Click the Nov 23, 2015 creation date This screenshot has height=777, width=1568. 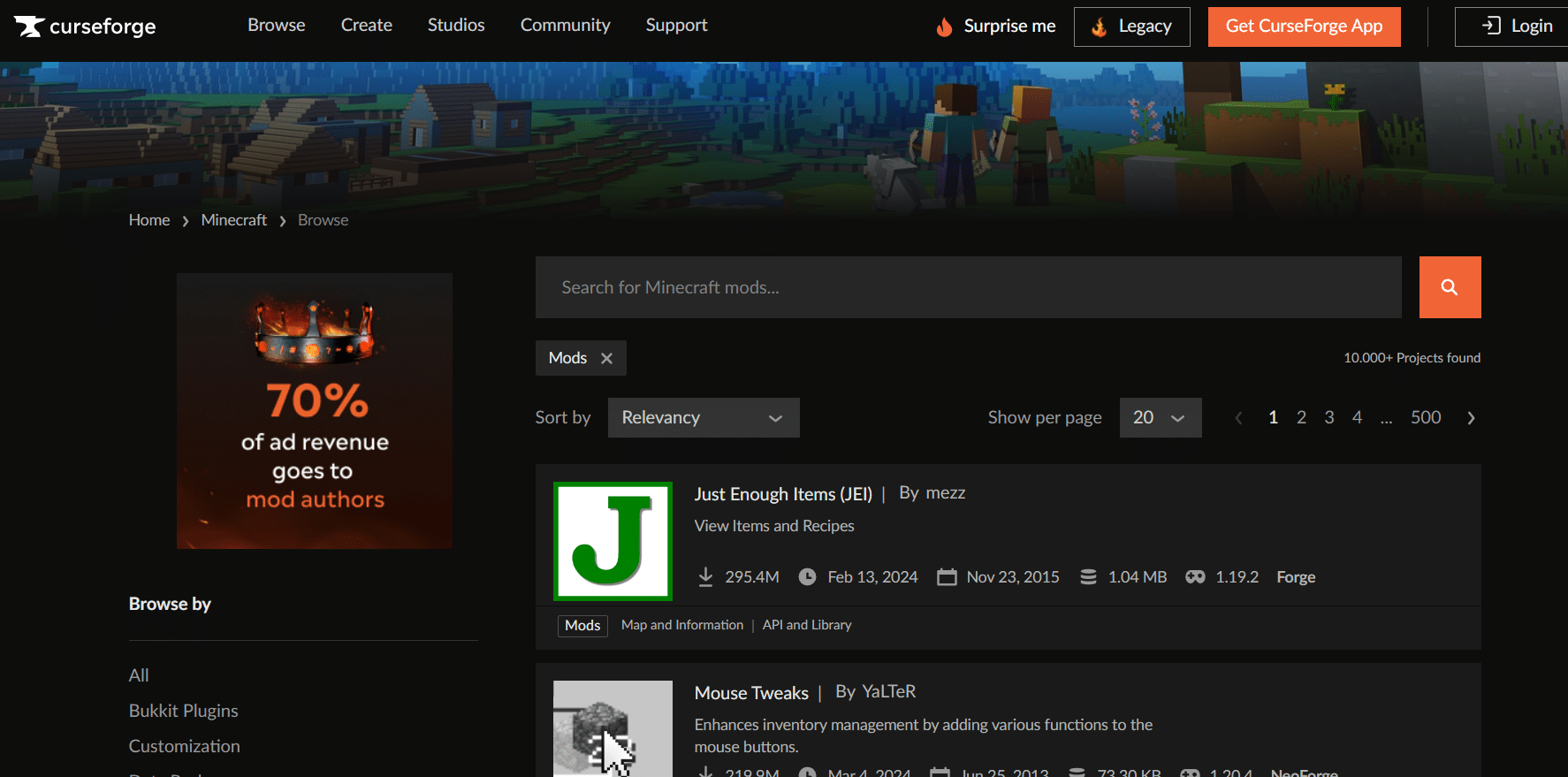[x=1013, y=577]
